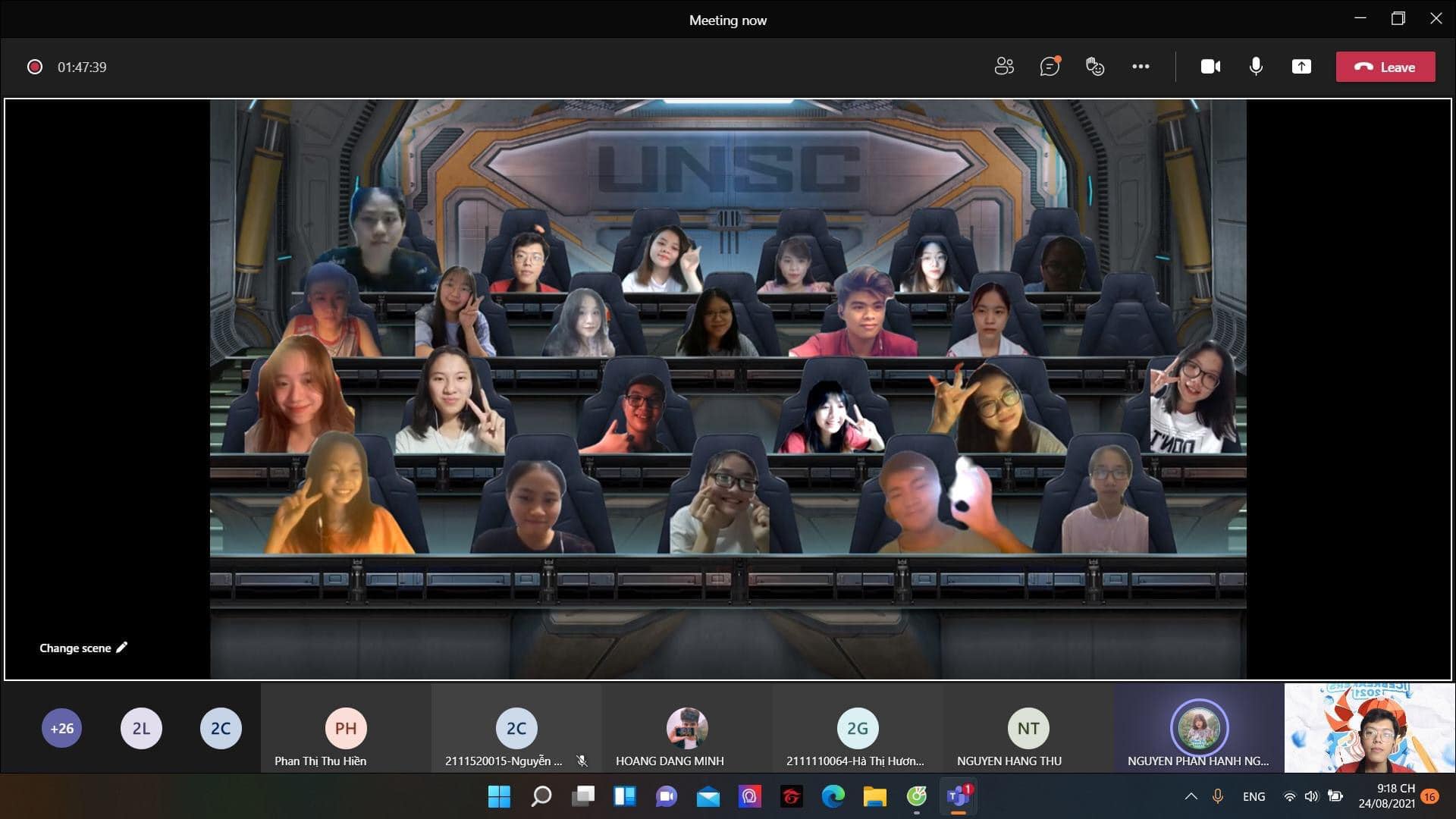Click the meeting timer 01:47:39
The height and width of the screenshot is (819, 1456).
click(82, 67)
